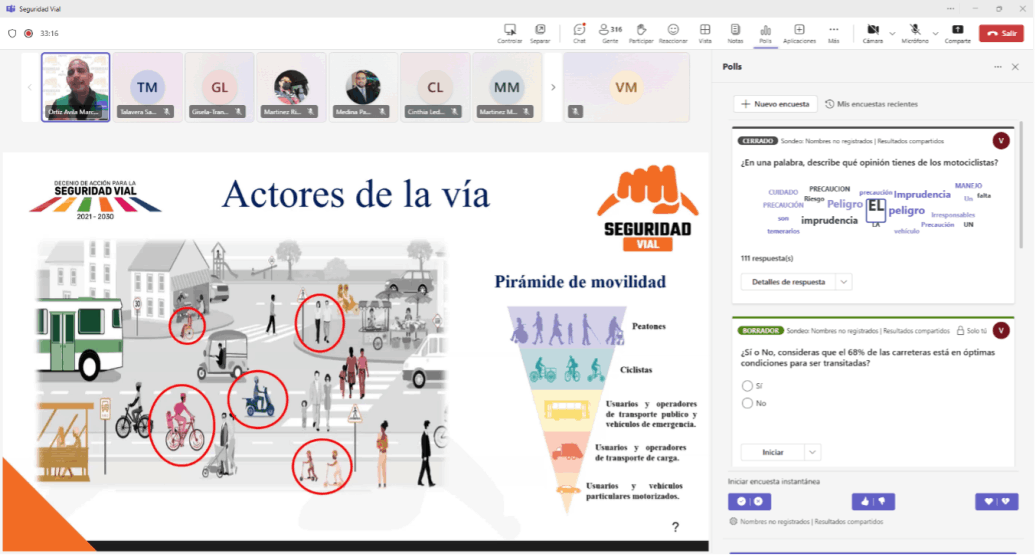Open the meeting Notas
1036x557 pixels.
coord(735,33)
